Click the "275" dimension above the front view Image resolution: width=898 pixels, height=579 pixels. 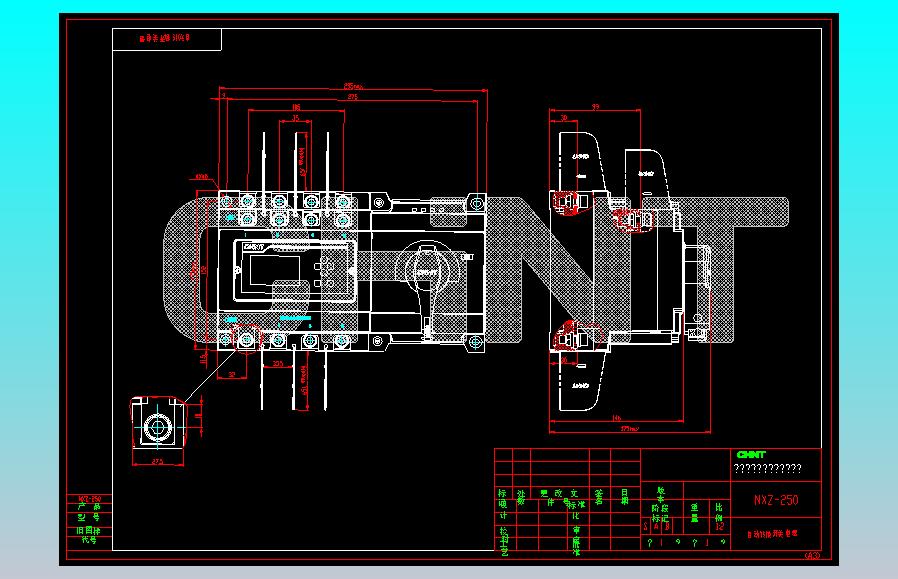(353, 97)
